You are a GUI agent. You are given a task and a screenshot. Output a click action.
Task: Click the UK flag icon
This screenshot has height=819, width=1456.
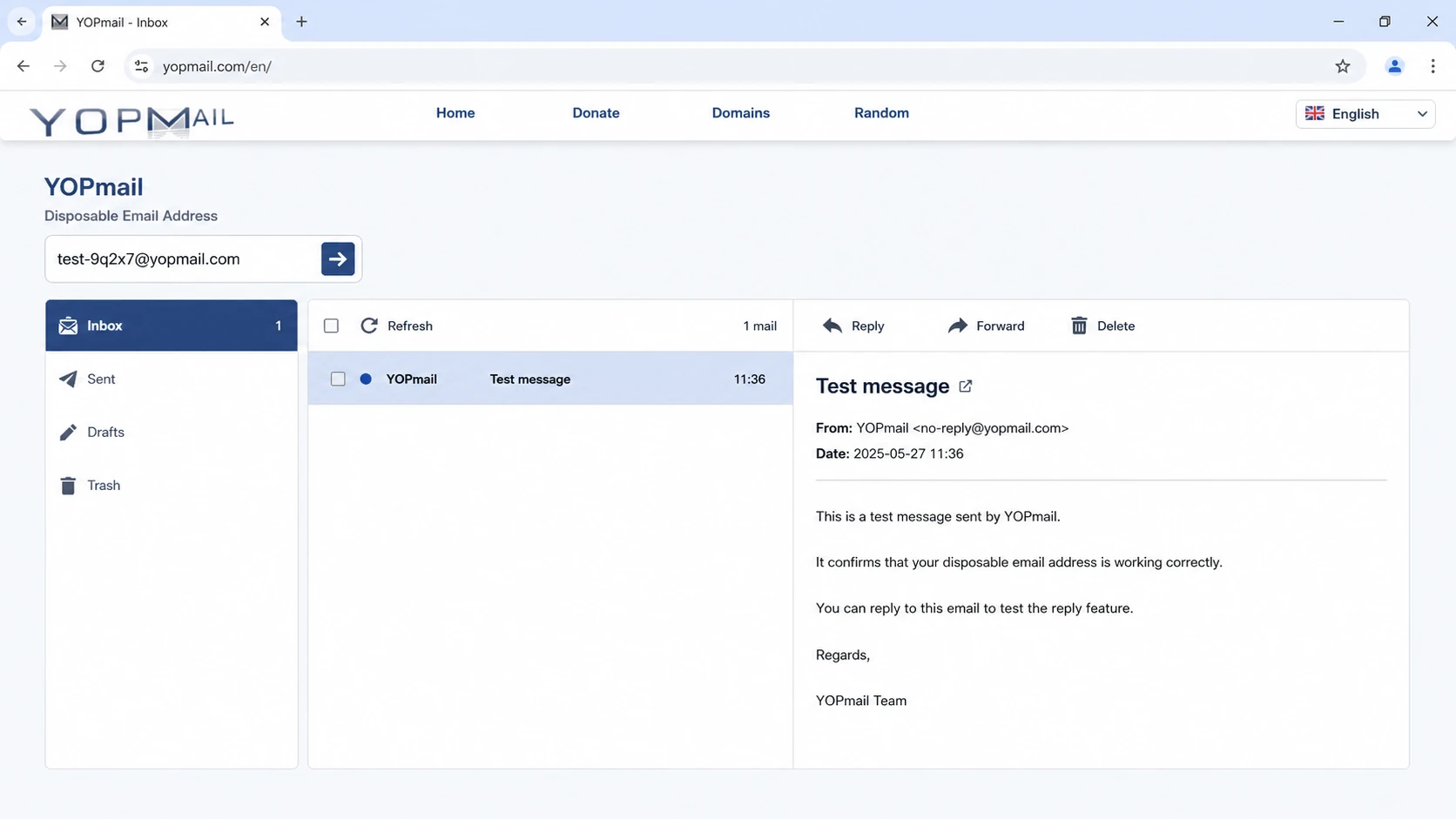point(1315,113)
